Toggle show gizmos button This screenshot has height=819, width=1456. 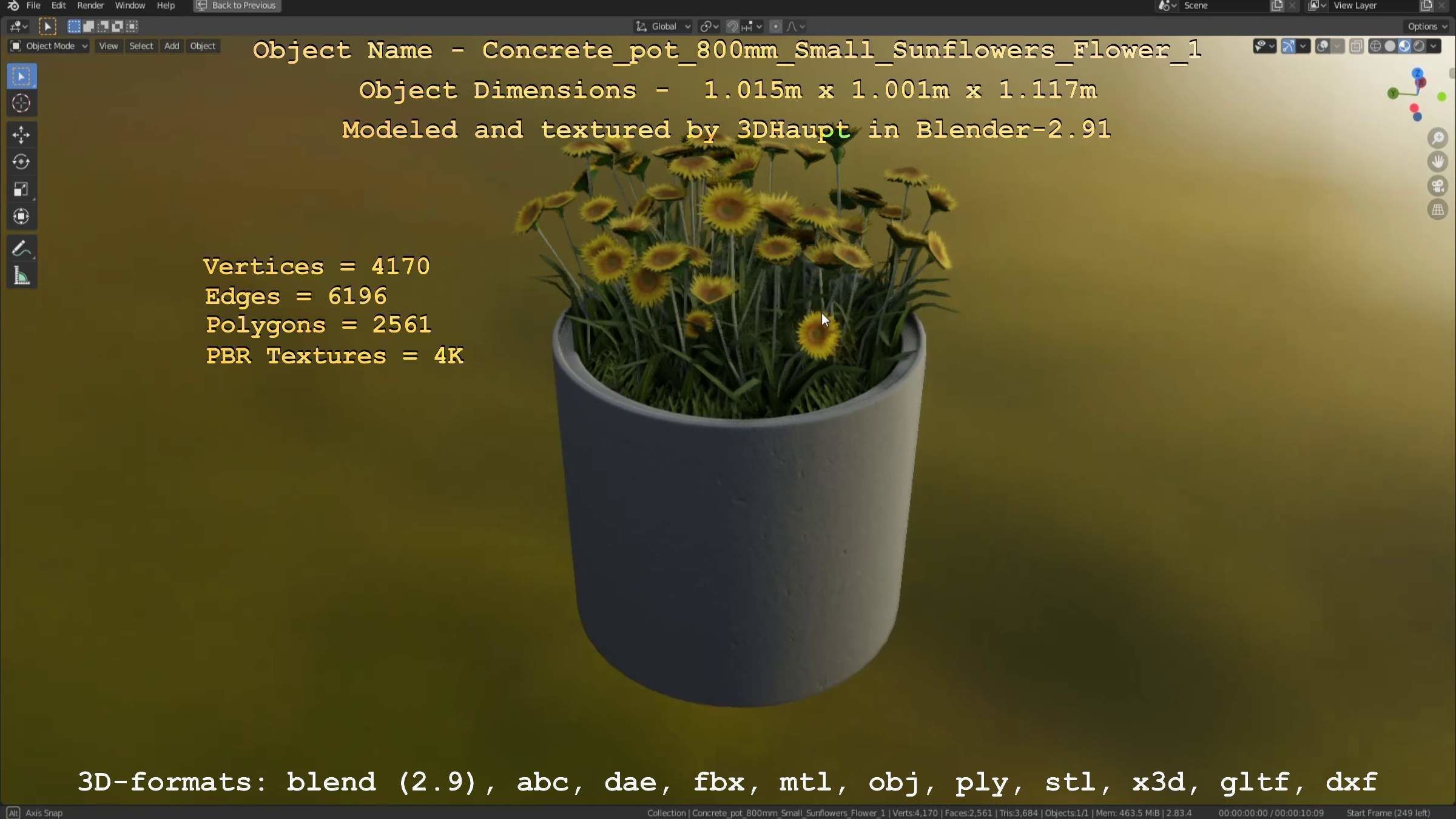(1289, 46)
